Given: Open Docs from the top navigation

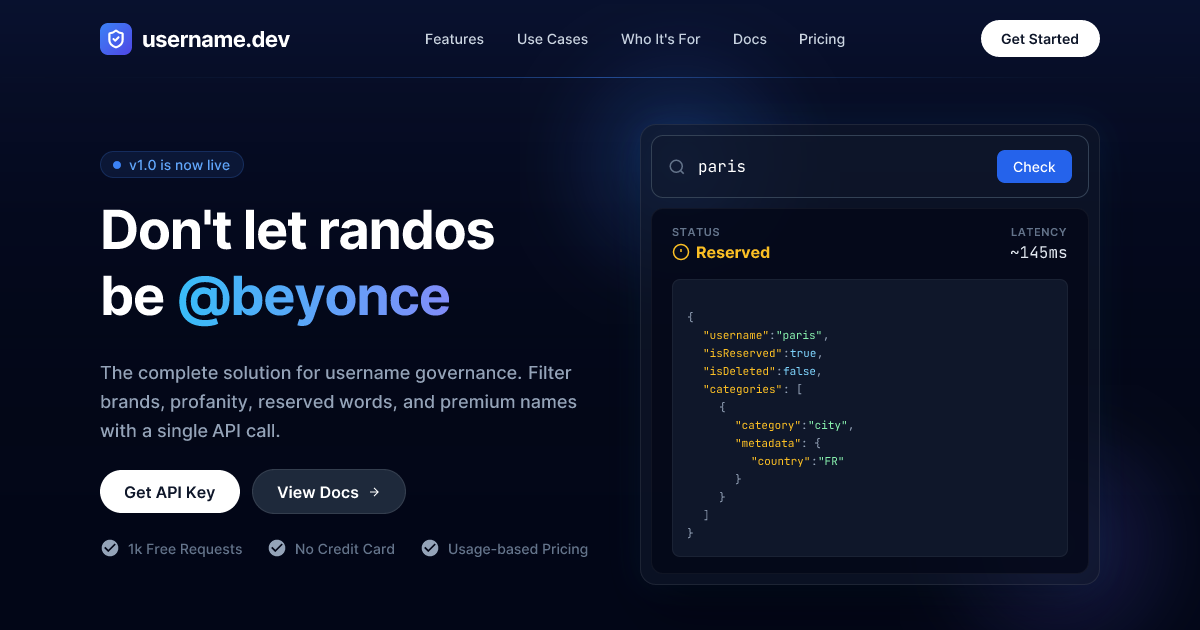Looking at the screenshot, I should click(750, 39).
